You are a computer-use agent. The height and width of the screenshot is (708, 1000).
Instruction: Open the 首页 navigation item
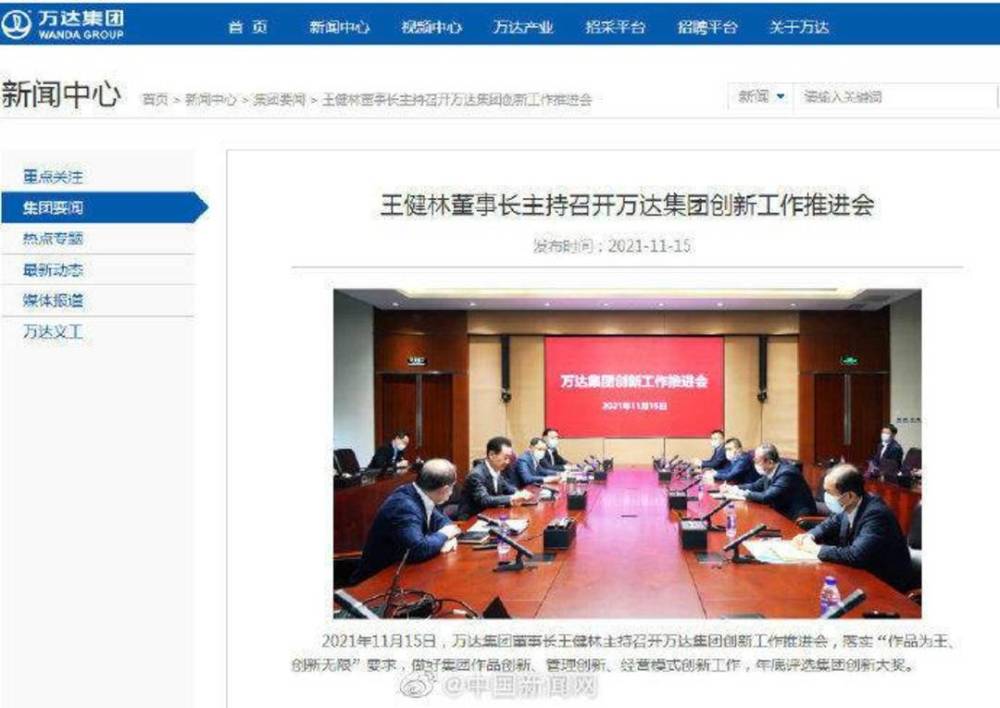pyautogui.click(x=248, y=27)
